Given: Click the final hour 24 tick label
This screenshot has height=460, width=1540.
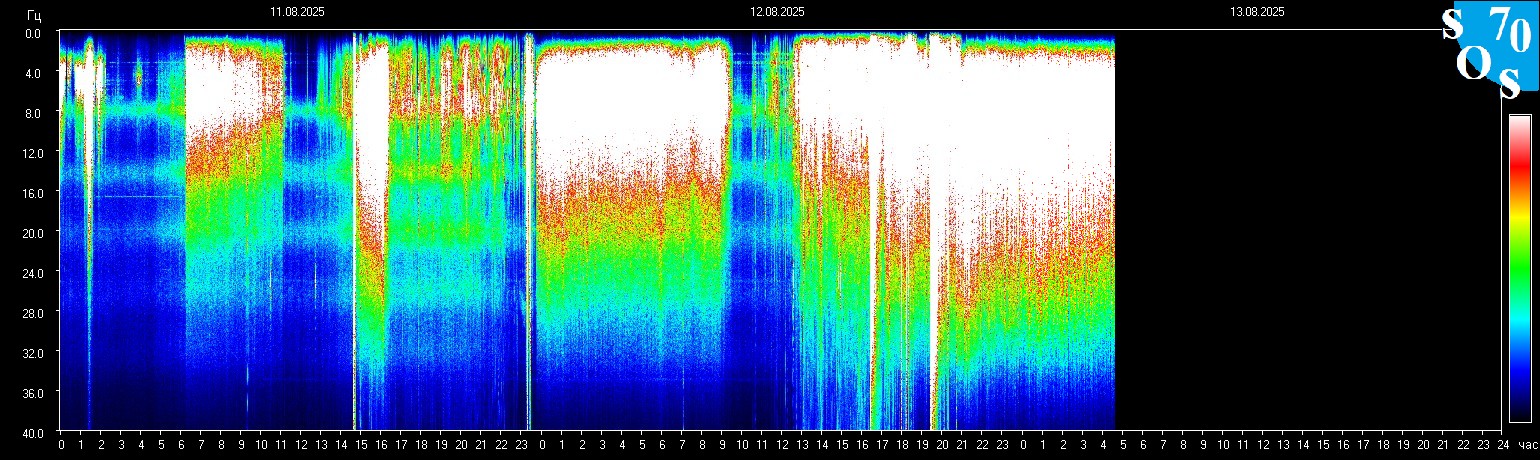Looking at the screenshot, I should pos(1503,445).
